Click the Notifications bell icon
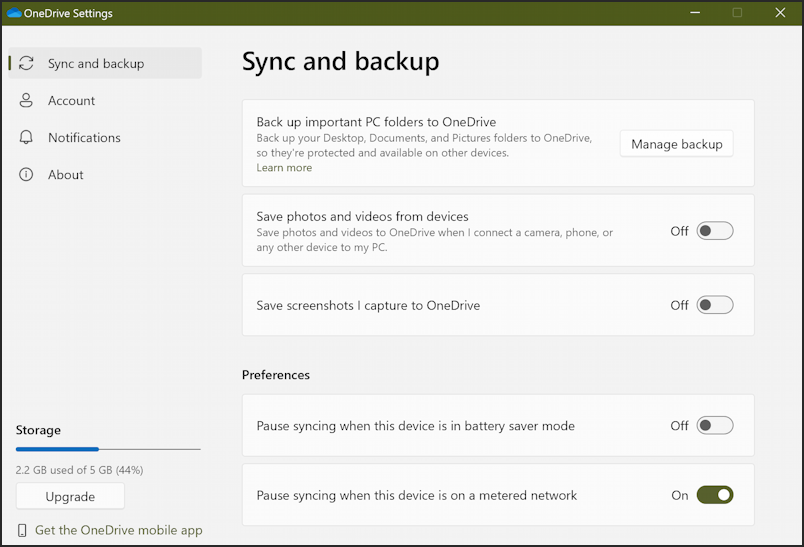The image size is (804, 547). pyautogui.click(x=26, y=137)
